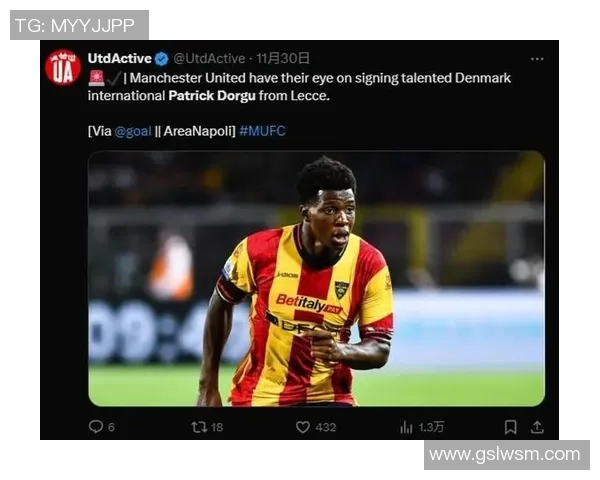Screen dimensions: 600x480
Task: Click the retweet icon
Action: [x=199, y=427]
